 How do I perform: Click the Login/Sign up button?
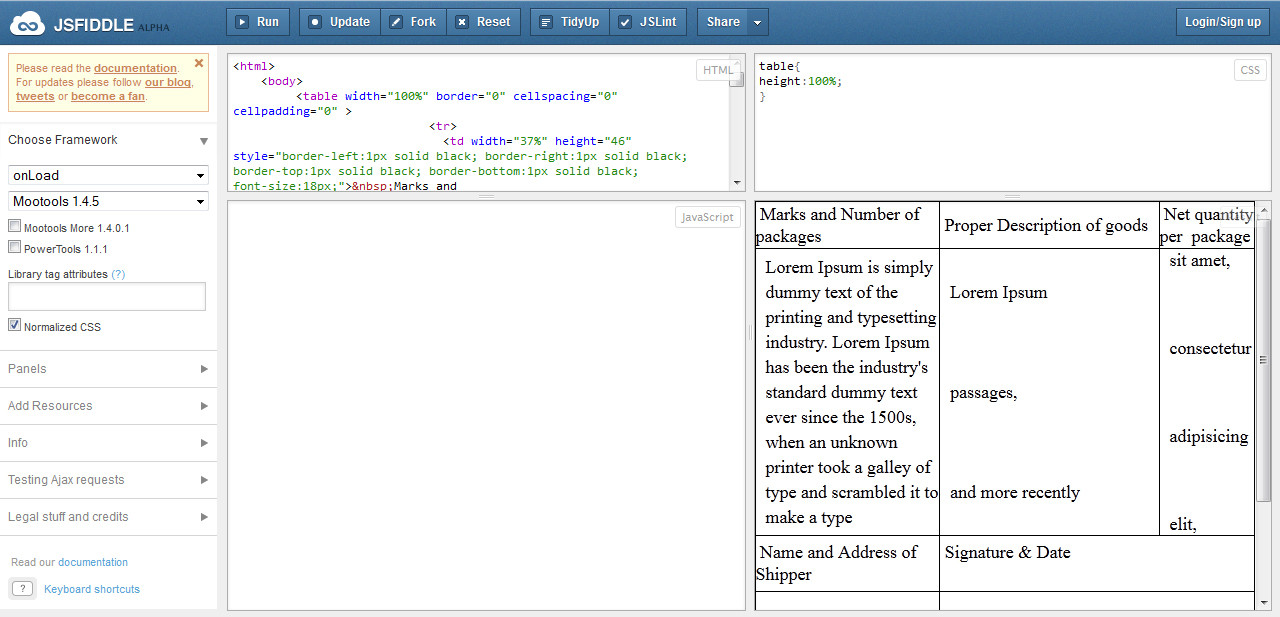[x=1222, y=21]
